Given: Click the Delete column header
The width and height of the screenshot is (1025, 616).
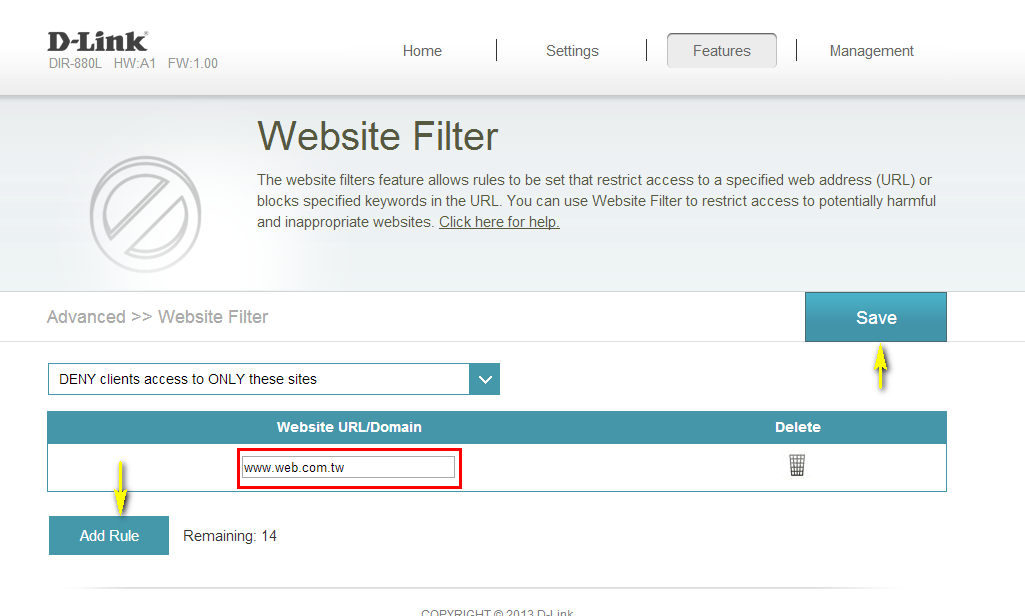Looking at the screenshot, I should point(797,426).
